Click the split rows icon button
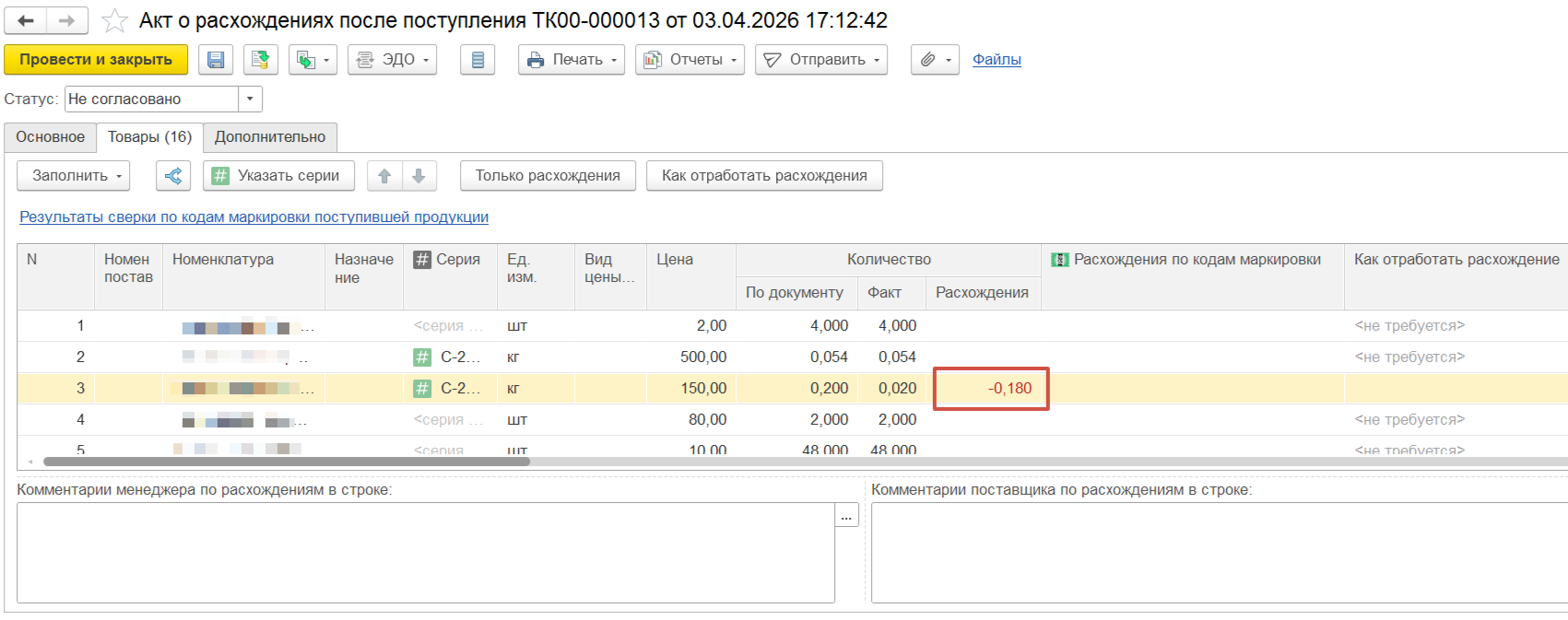 click(x=173, y=176)
